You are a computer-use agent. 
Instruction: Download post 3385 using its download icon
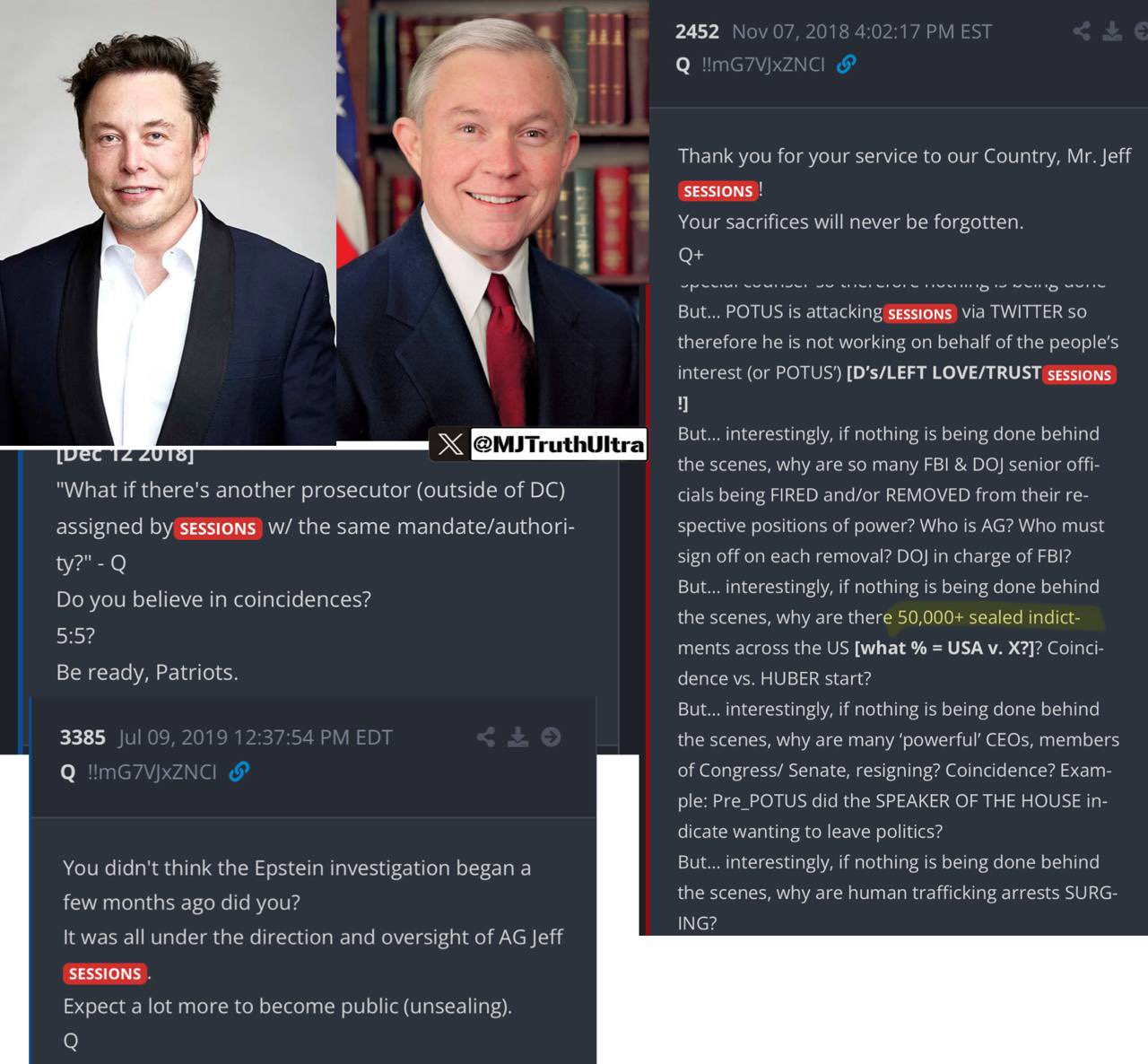click(518, 737)
